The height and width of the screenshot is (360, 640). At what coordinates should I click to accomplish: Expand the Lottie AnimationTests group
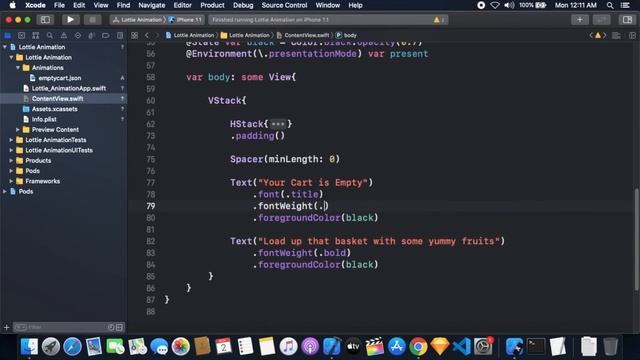click(11, 140)
